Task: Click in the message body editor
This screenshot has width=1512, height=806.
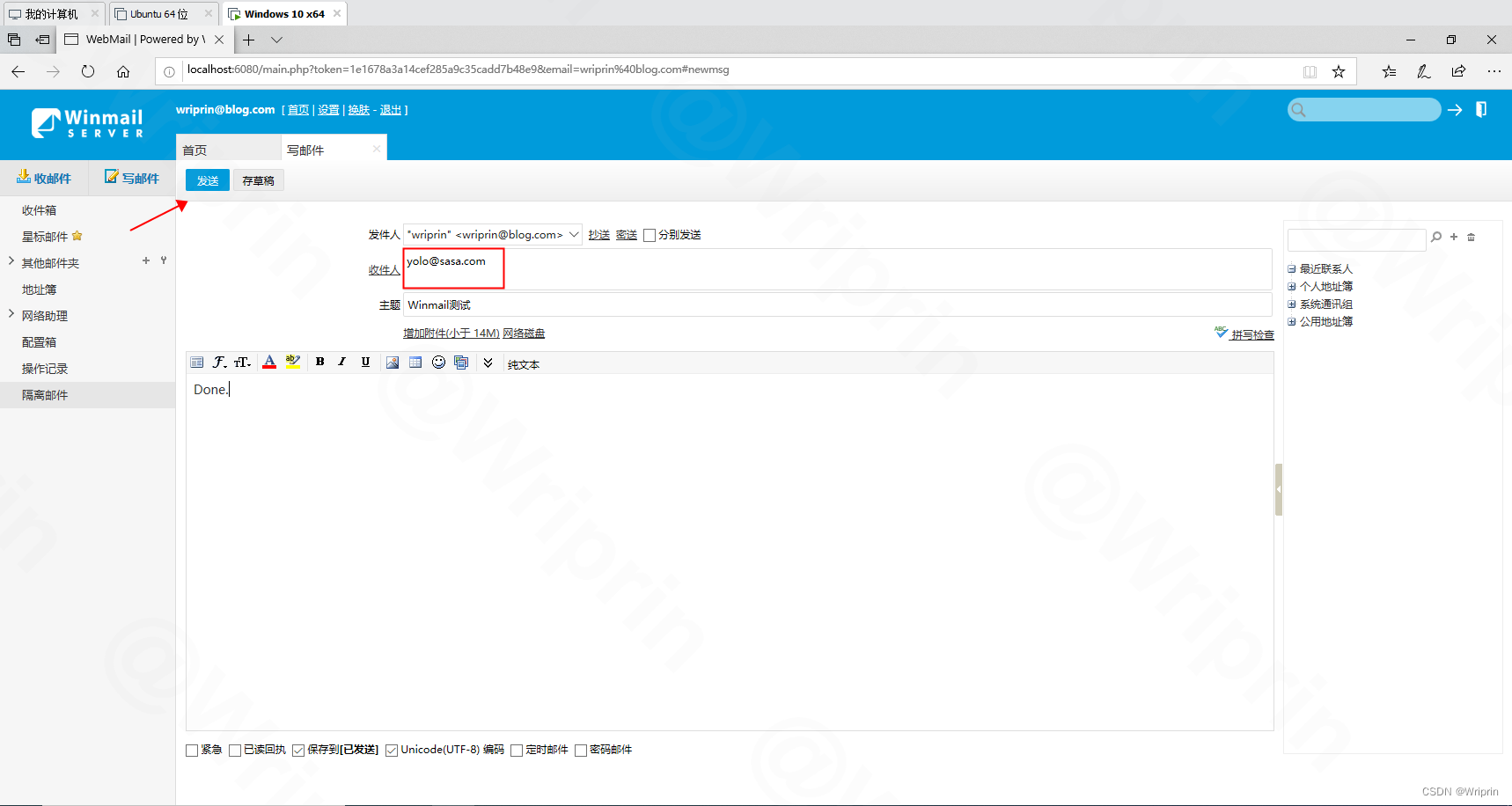Action: pyautogui.click(x=730, y=552)
